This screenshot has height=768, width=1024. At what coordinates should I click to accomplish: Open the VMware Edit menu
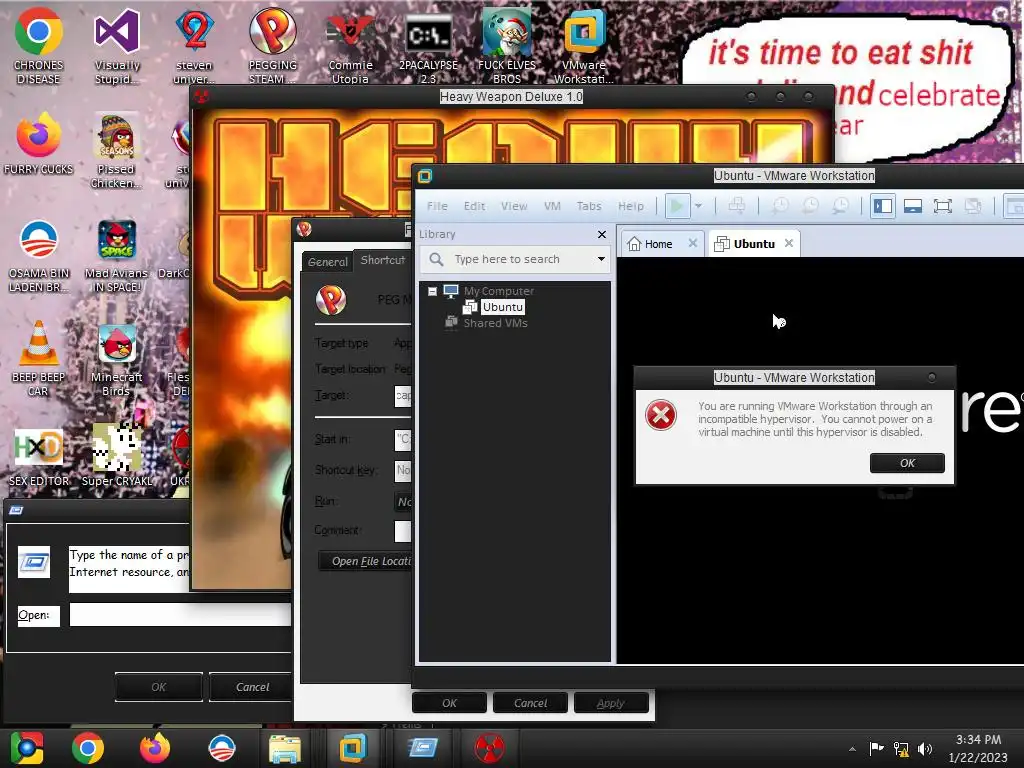(x=474, y=206)
